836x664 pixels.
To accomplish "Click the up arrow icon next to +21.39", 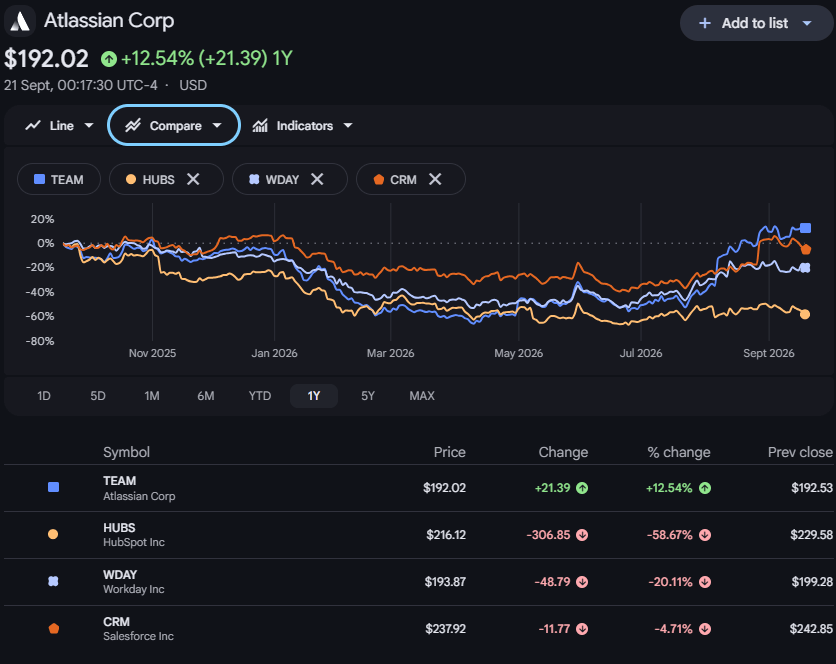I will coord(582,488).
